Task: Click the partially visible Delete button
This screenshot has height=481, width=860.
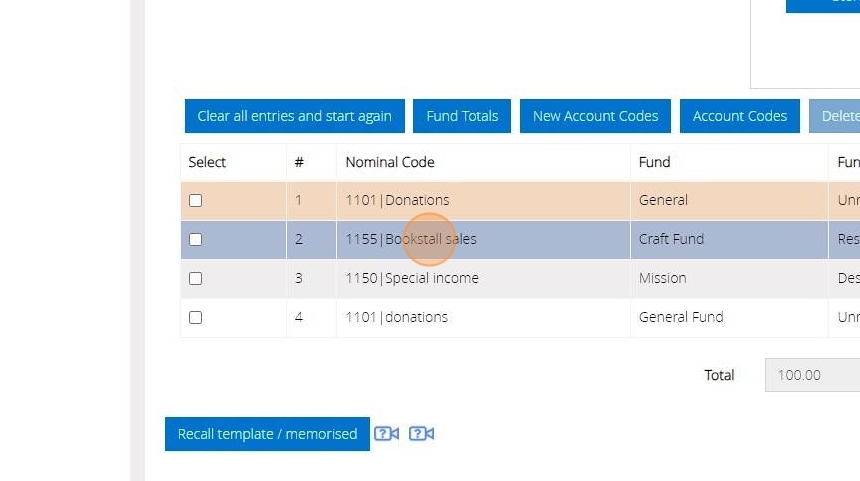Action: (x=837, y=116)
